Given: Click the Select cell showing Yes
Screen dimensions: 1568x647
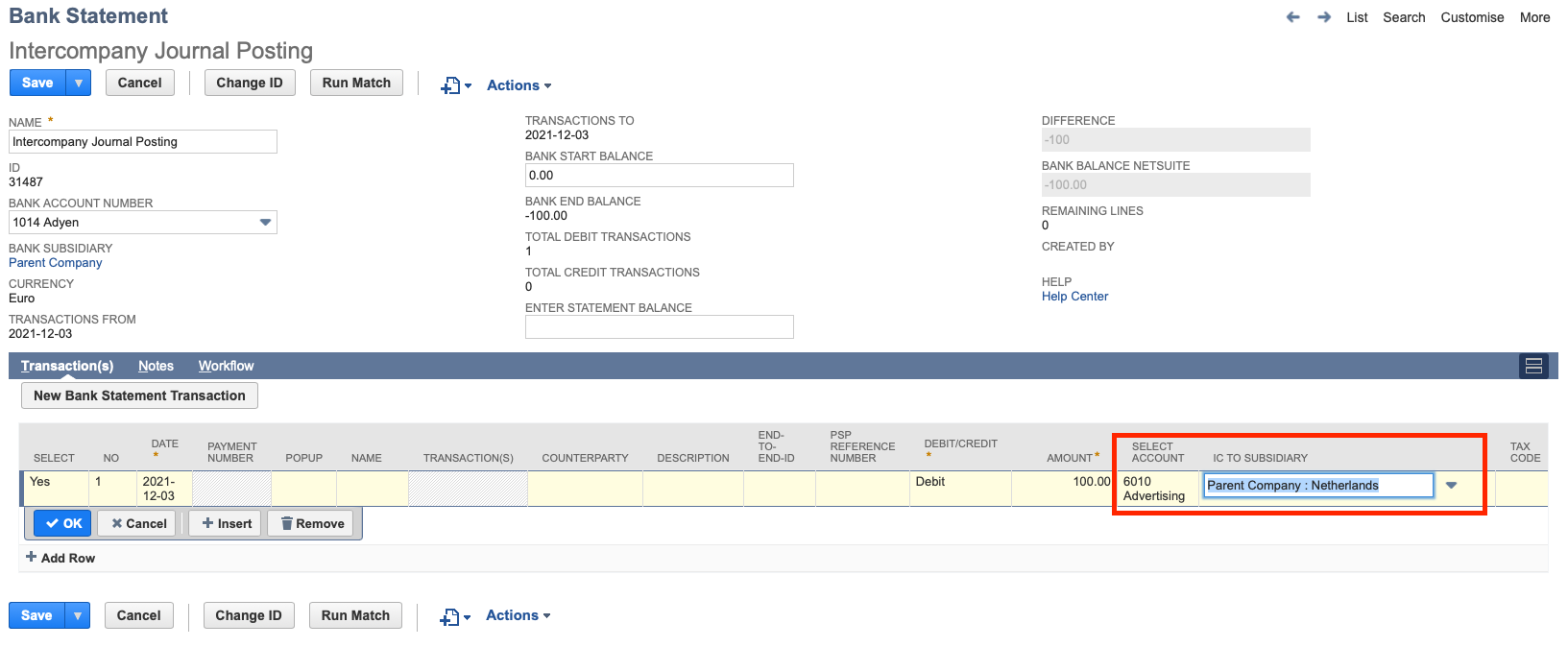Looking at the screenshot, I should point(56,489).
